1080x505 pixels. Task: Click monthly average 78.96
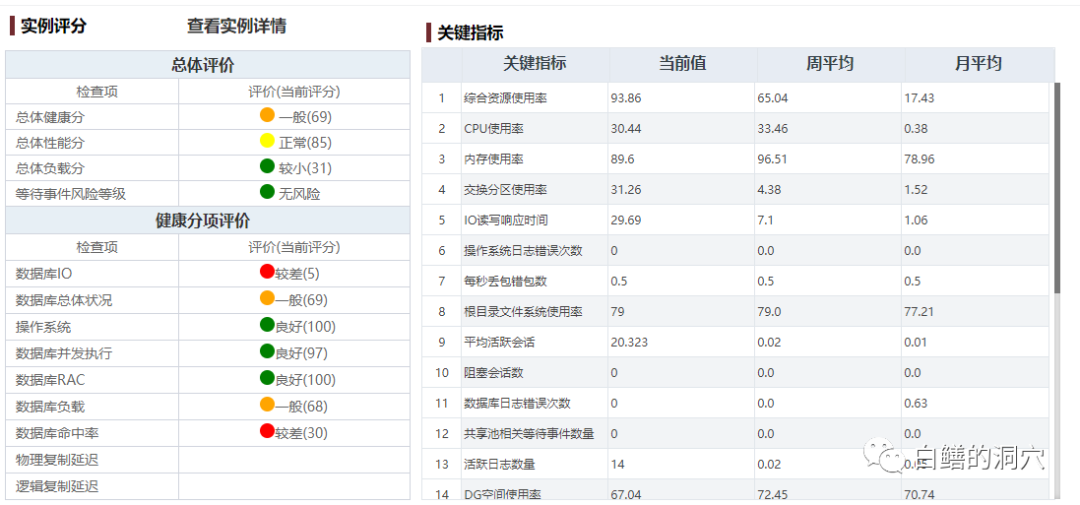[x=919, y=159]
